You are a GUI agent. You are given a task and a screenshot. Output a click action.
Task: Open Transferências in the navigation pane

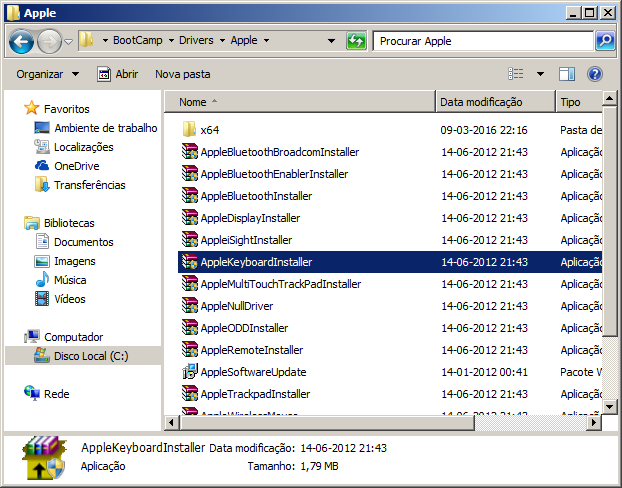pos(80,185)
